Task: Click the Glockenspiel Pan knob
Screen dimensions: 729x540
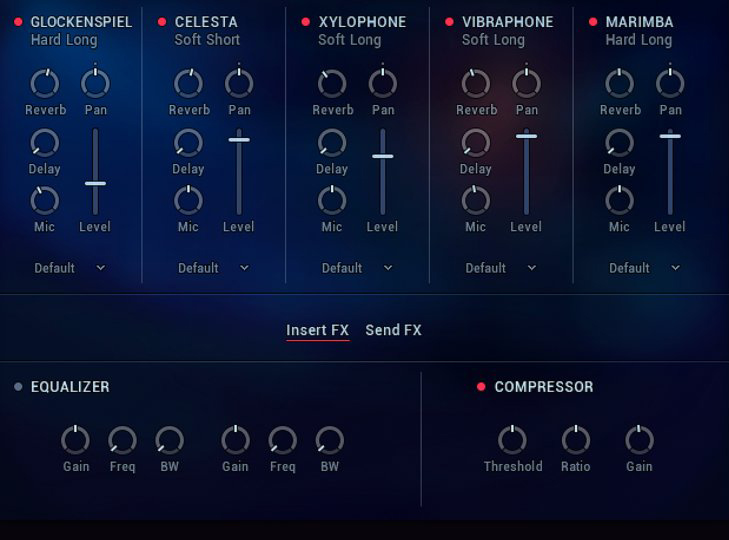Action: 95,84
